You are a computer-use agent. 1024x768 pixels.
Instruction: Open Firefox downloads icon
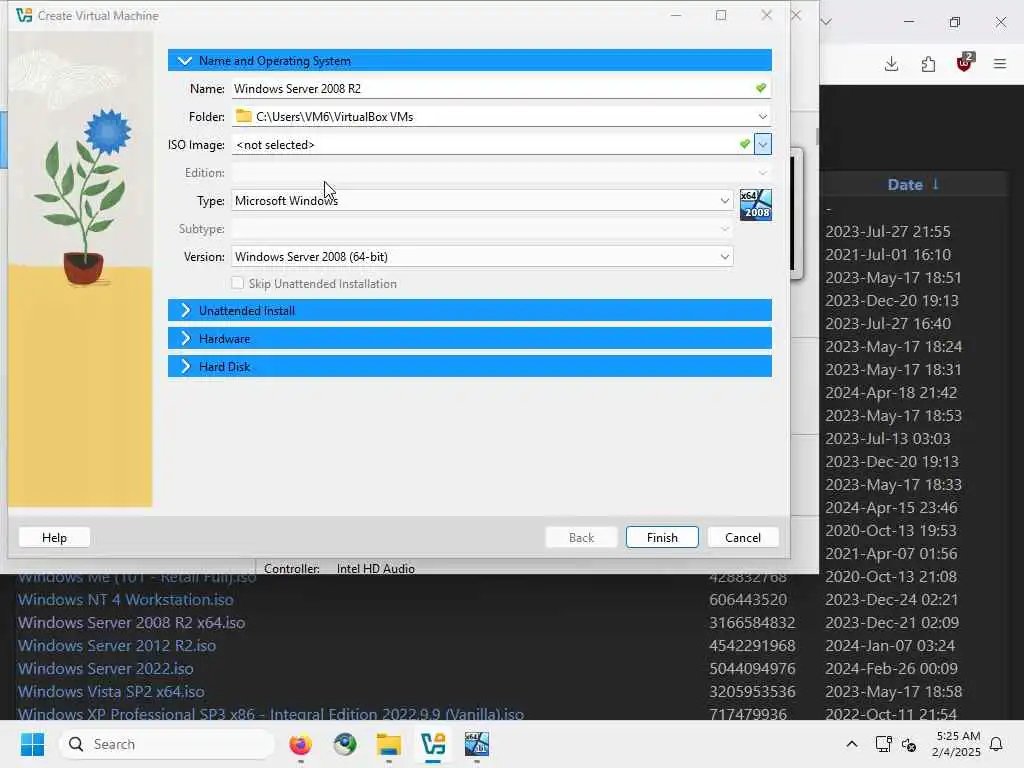click(x=891, y=63)
